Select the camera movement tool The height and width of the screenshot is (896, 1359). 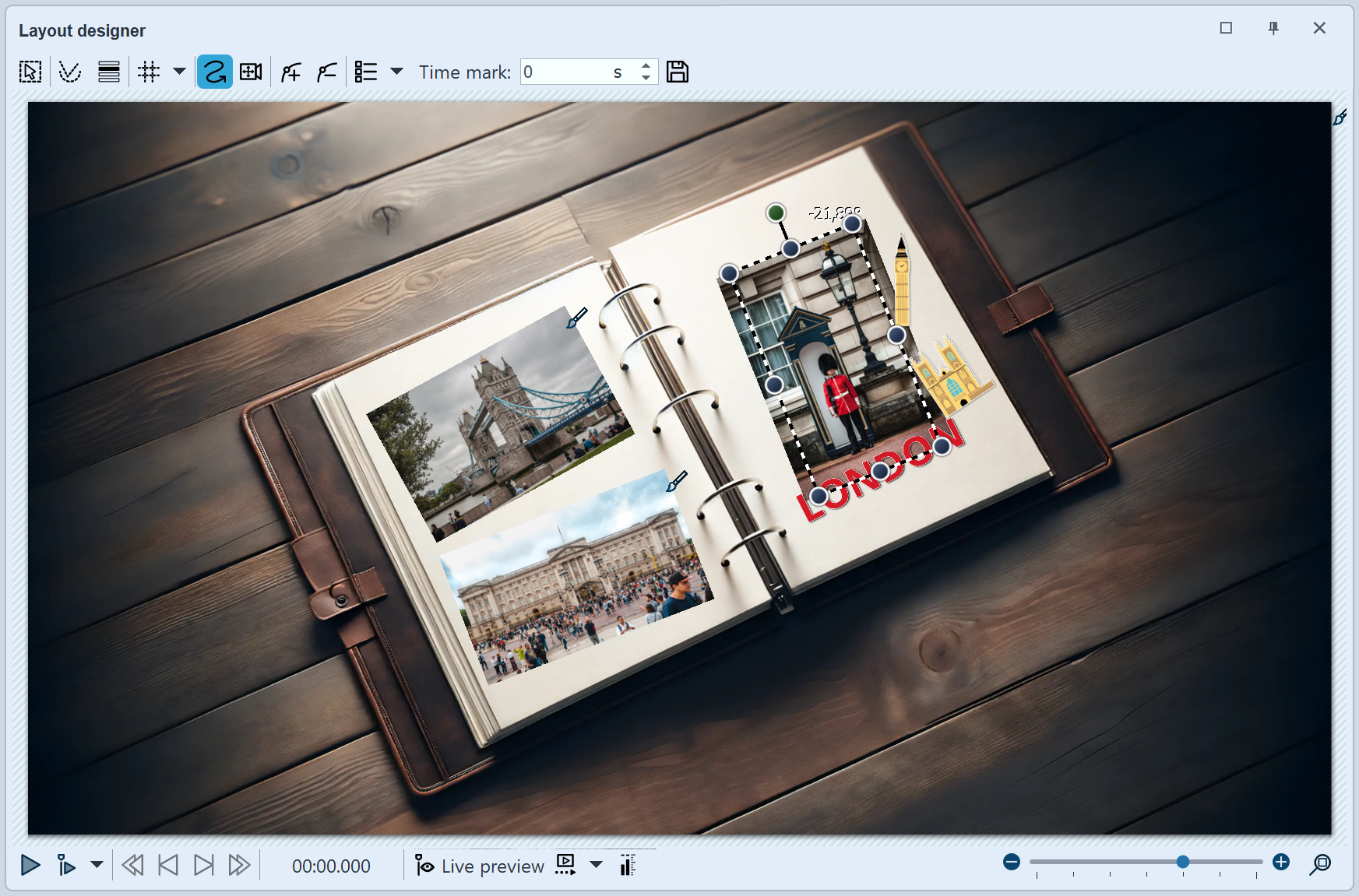point(251,72)
